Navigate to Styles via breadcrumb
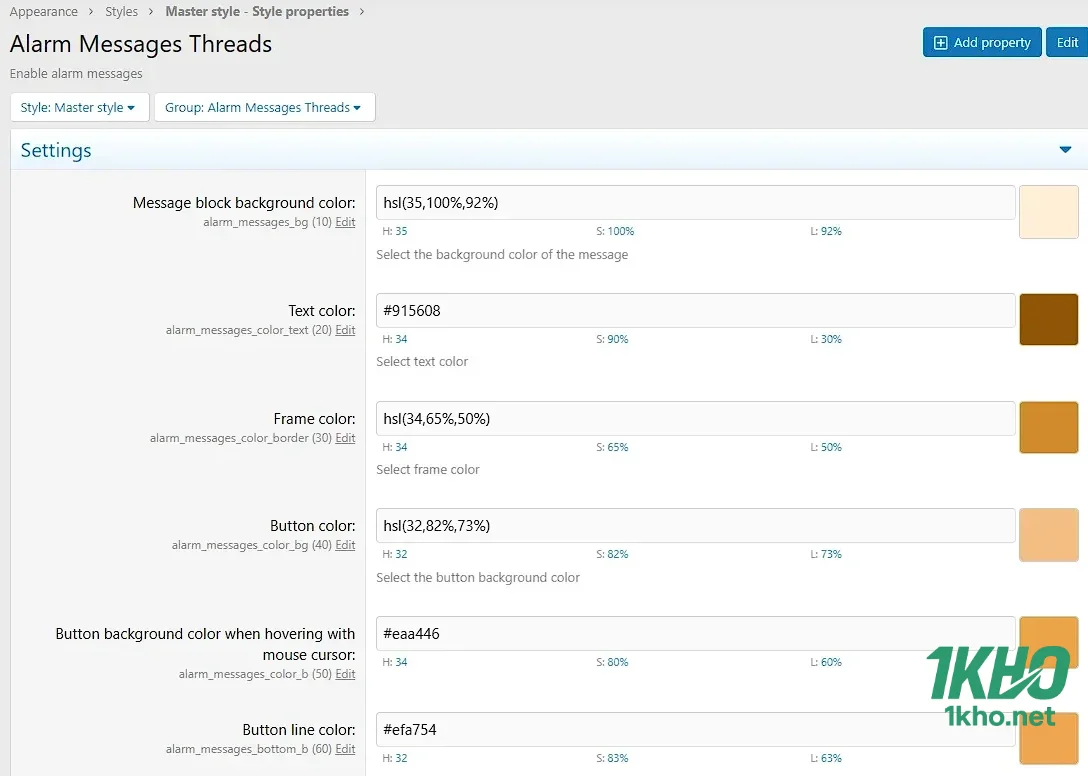Screen dimensions: 1088x776 click(x=121, y=11)
